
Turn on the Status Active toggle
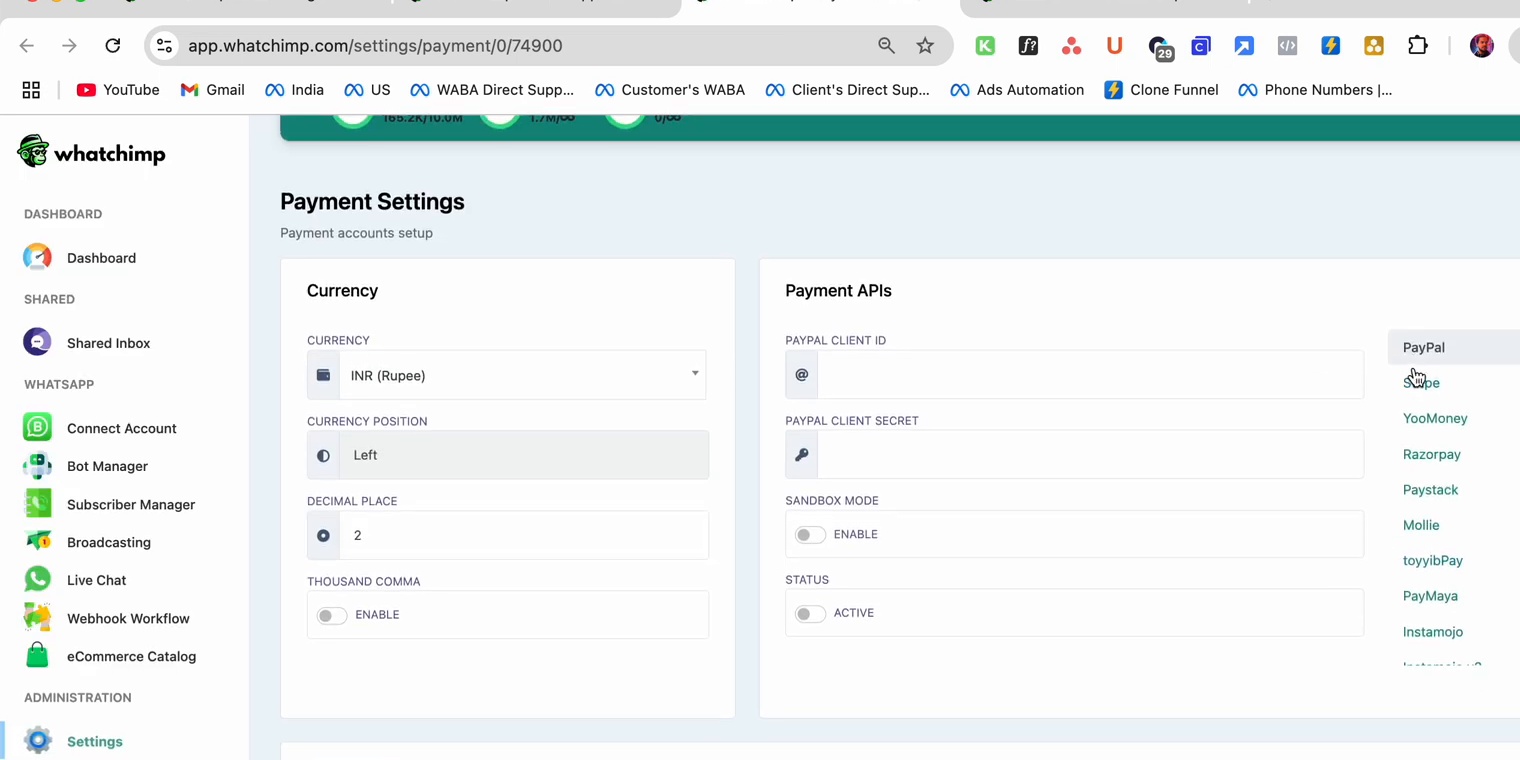(810, 613)
